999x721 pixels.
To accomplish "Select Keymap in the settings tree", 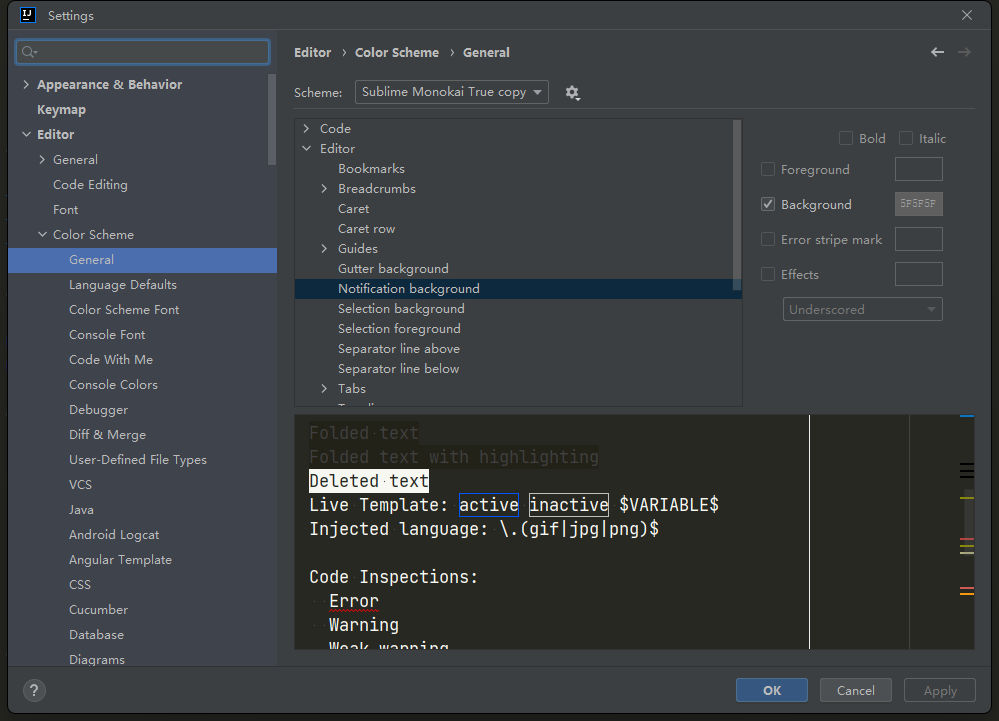I will [x=61, y=110].
